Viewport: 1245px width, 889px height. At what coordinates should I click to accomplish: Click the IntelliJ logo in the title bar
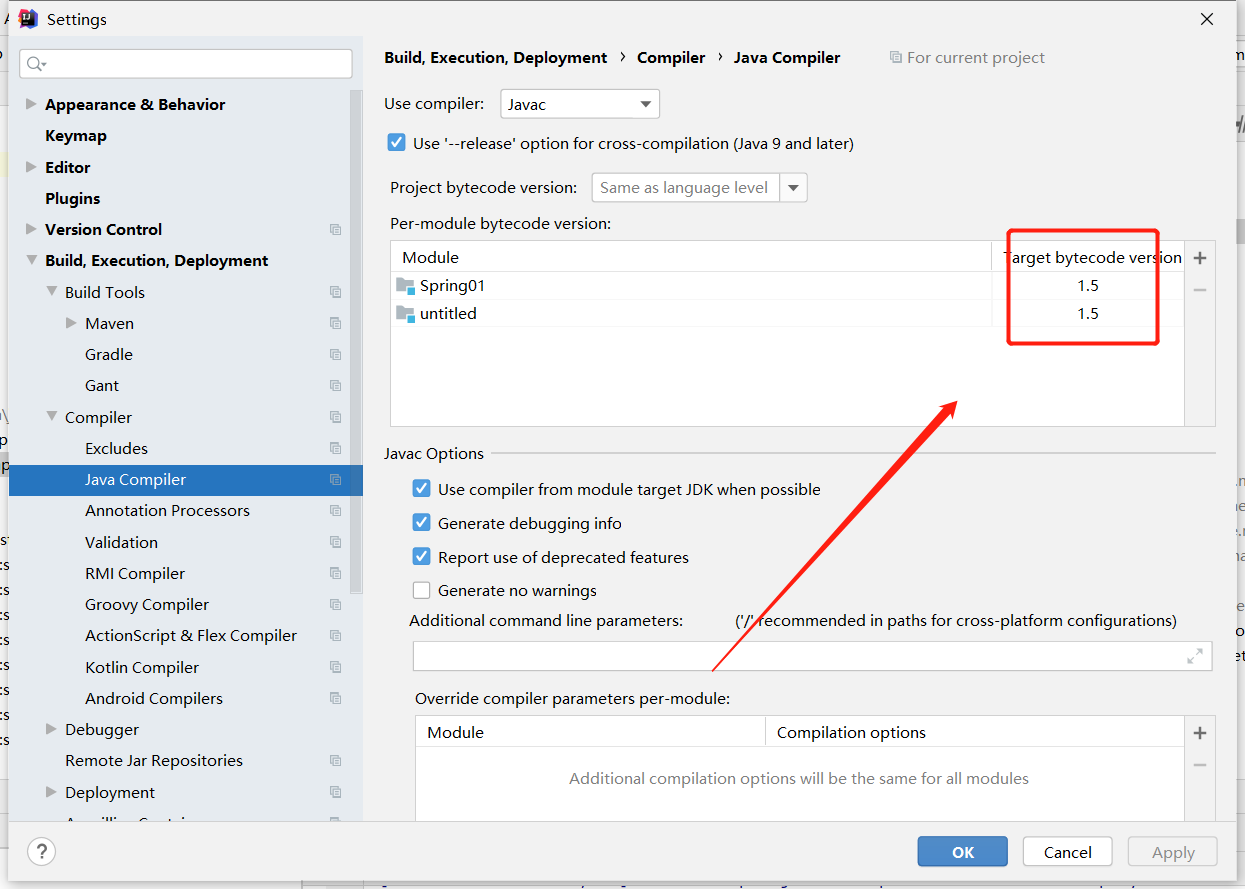(x=28, y=19)
